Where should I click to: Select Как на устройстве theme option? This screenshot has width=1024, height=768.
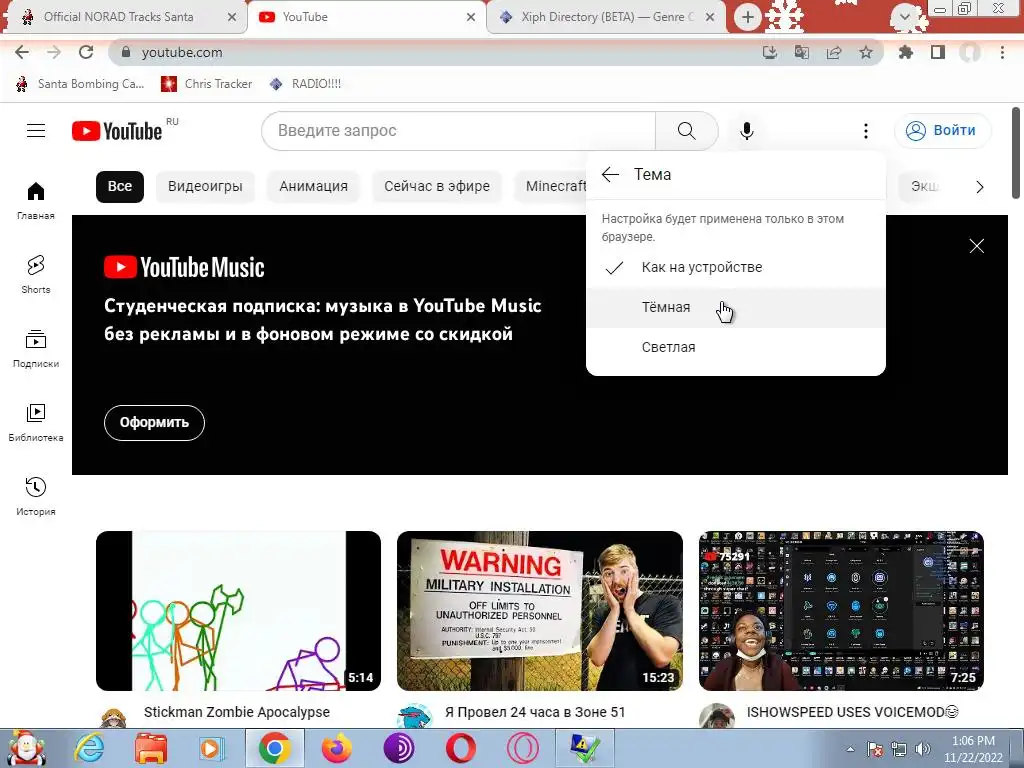[736, 267]
